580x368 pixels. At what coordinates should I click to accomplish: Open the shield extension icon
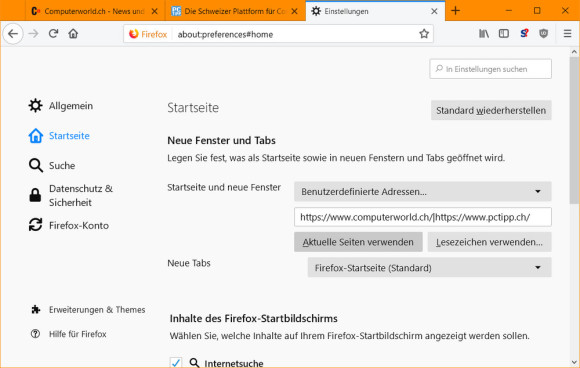(543, 34)
